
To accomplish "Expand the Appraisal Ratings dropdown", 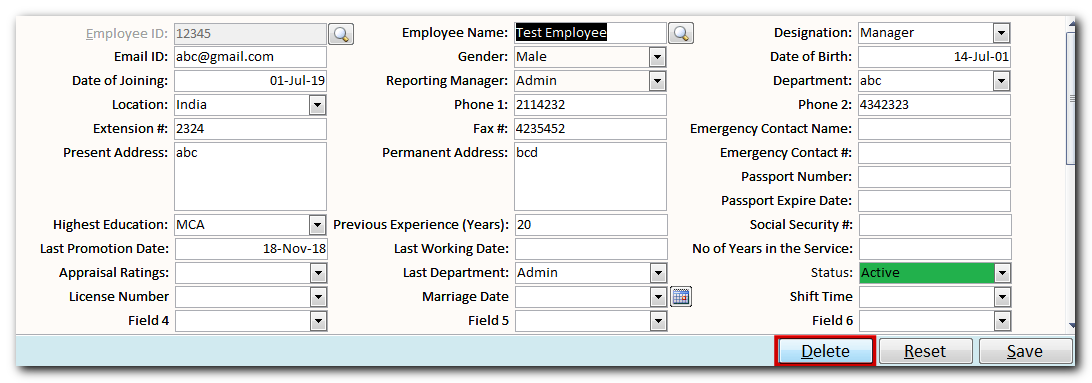I will click(x=318, y=273).
